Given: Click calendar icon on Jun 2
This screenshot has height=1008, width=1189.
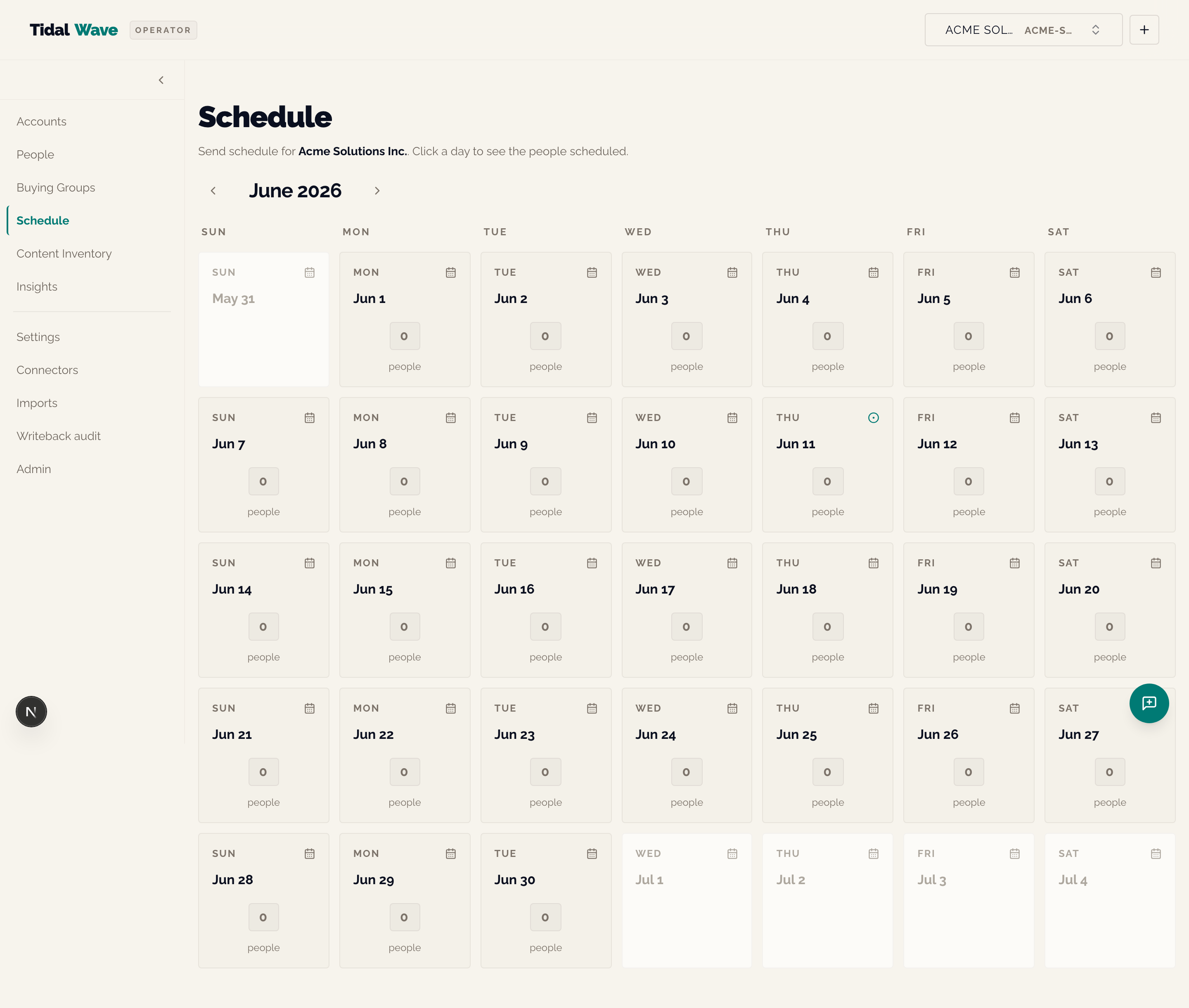Looking at the screenshot, I should 592,272.
